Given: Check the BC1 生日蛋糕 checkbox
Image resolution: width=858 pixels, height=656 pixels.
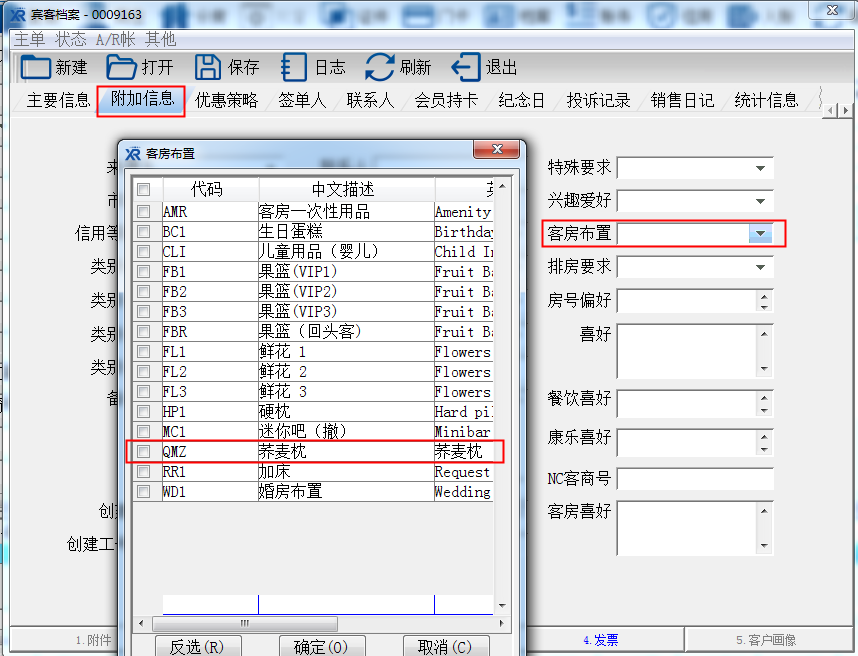Looking at the screenshot, I should 143,231.
